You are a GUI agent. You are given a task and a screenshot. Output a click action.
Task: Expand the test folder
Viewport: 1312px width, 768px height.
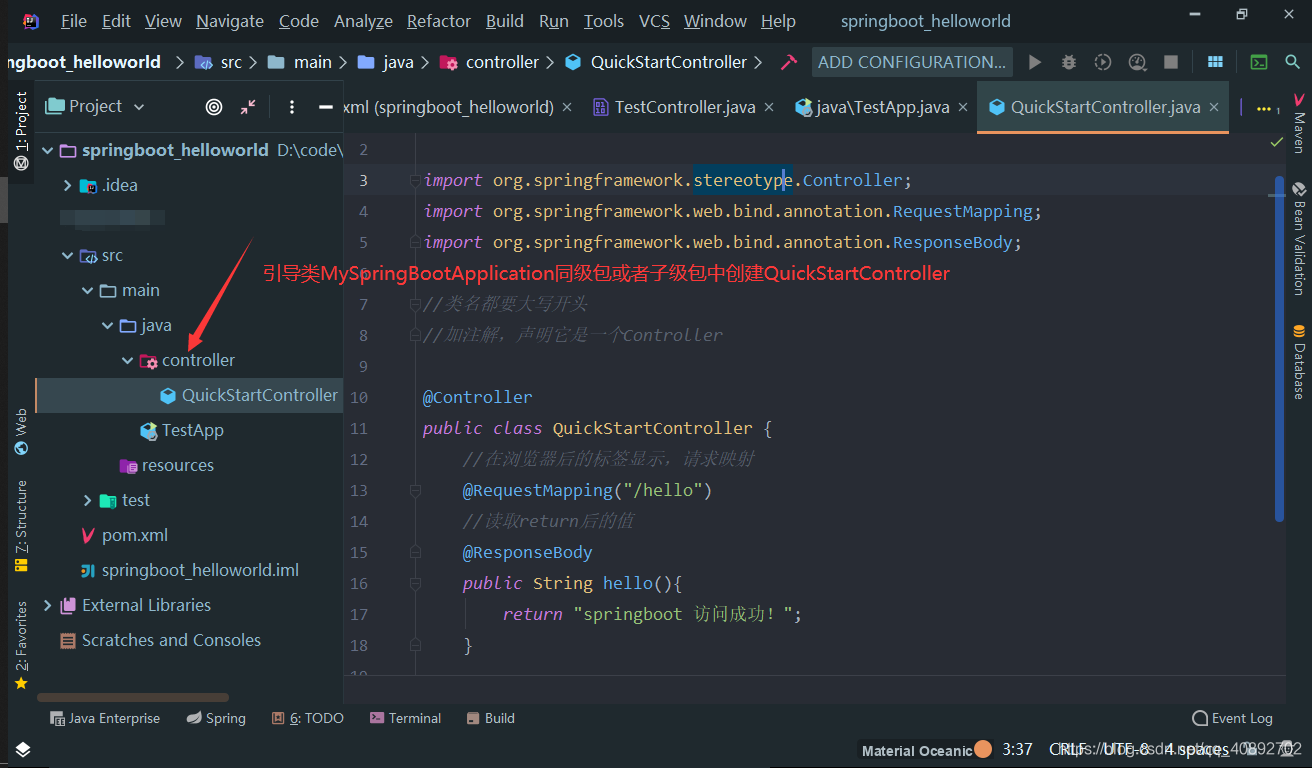tap(88, 501)
